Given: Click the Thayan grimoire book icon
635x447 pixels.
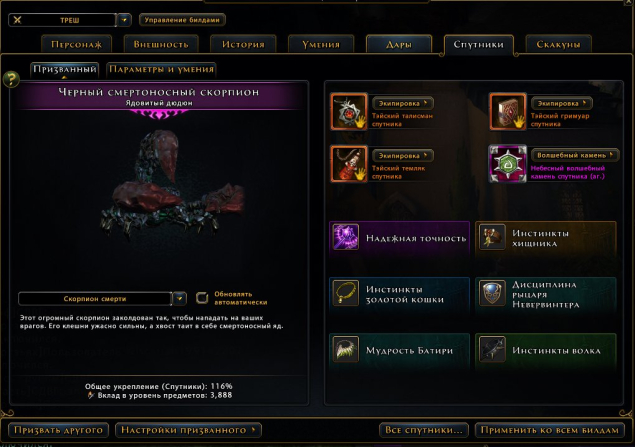Looking at the screenshot, I should (x=507, y=112).
